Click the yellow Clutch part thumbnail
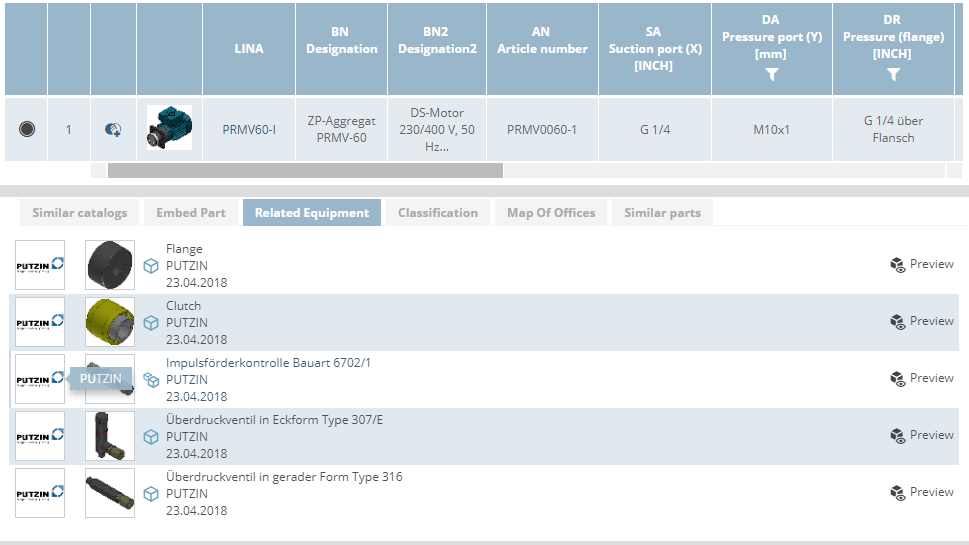The image size is (969, 545). [x=110, y=322]
